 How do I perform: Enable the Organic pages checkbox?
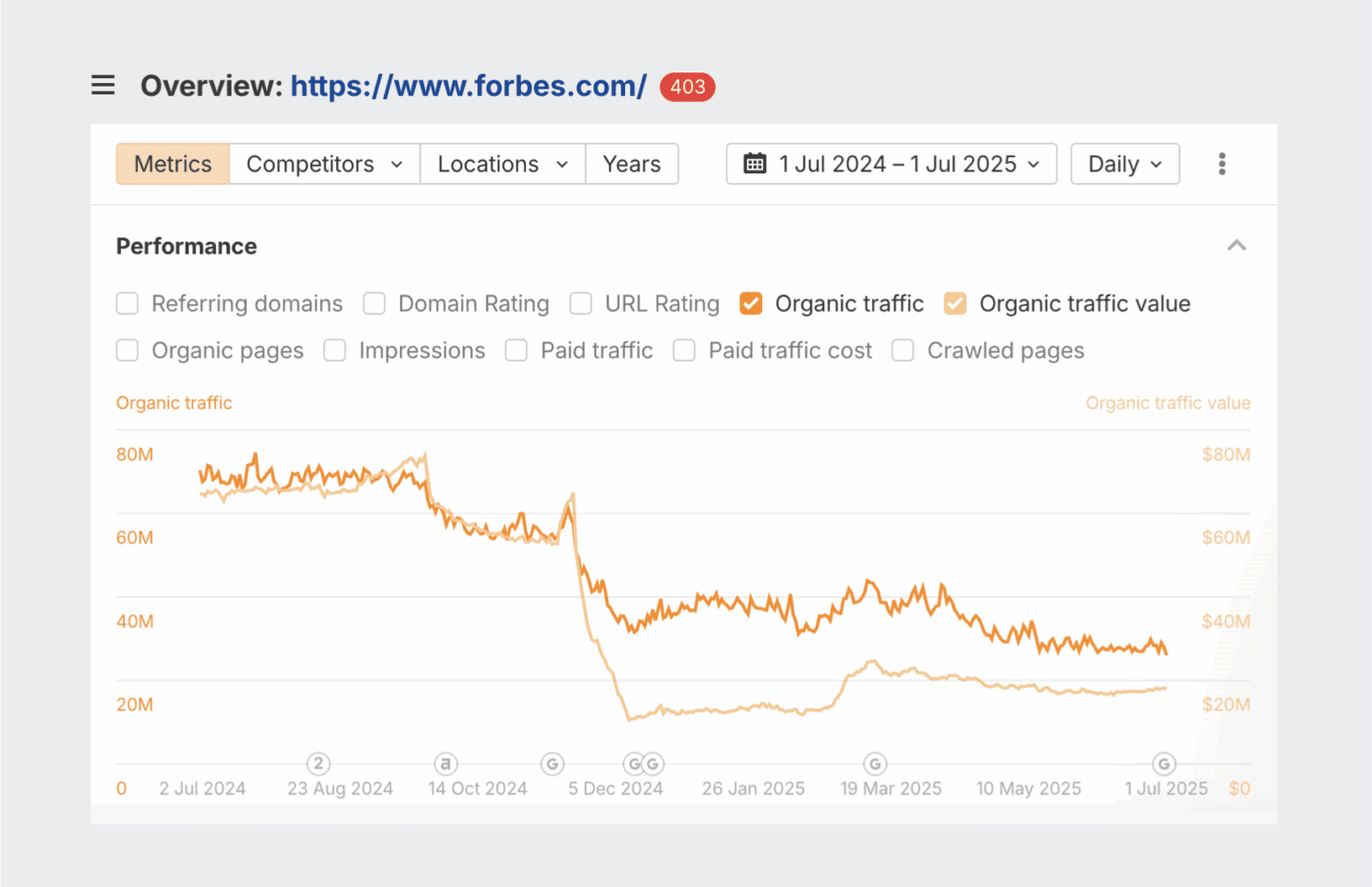(128, 351)
